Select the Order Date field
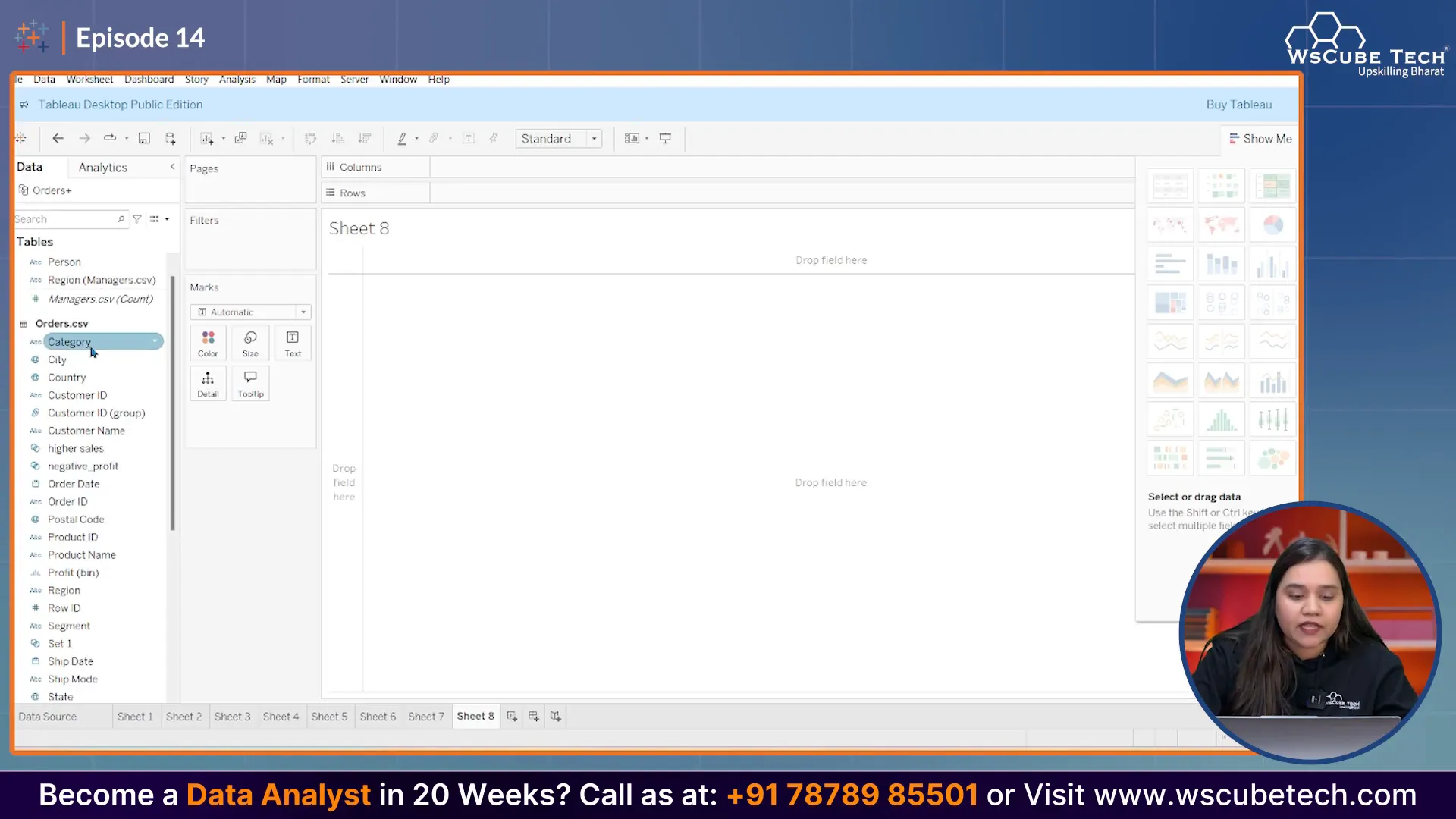 click(74, 484)
